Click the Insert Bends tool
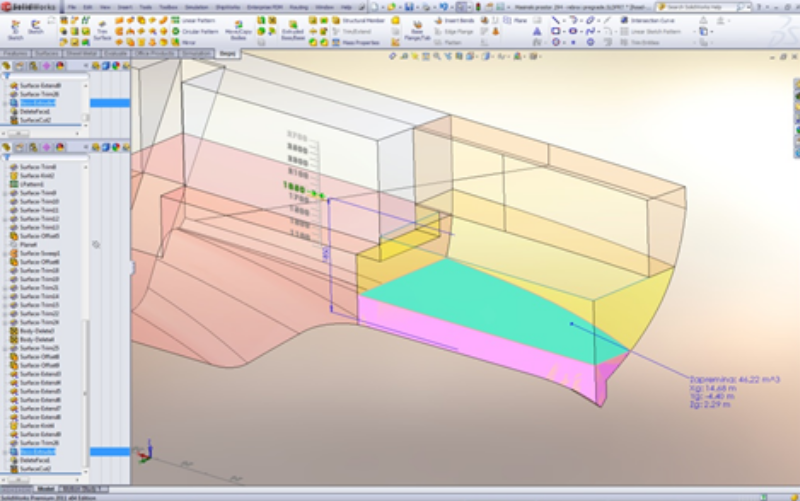 pyautogui.click(x=453, y=19)
